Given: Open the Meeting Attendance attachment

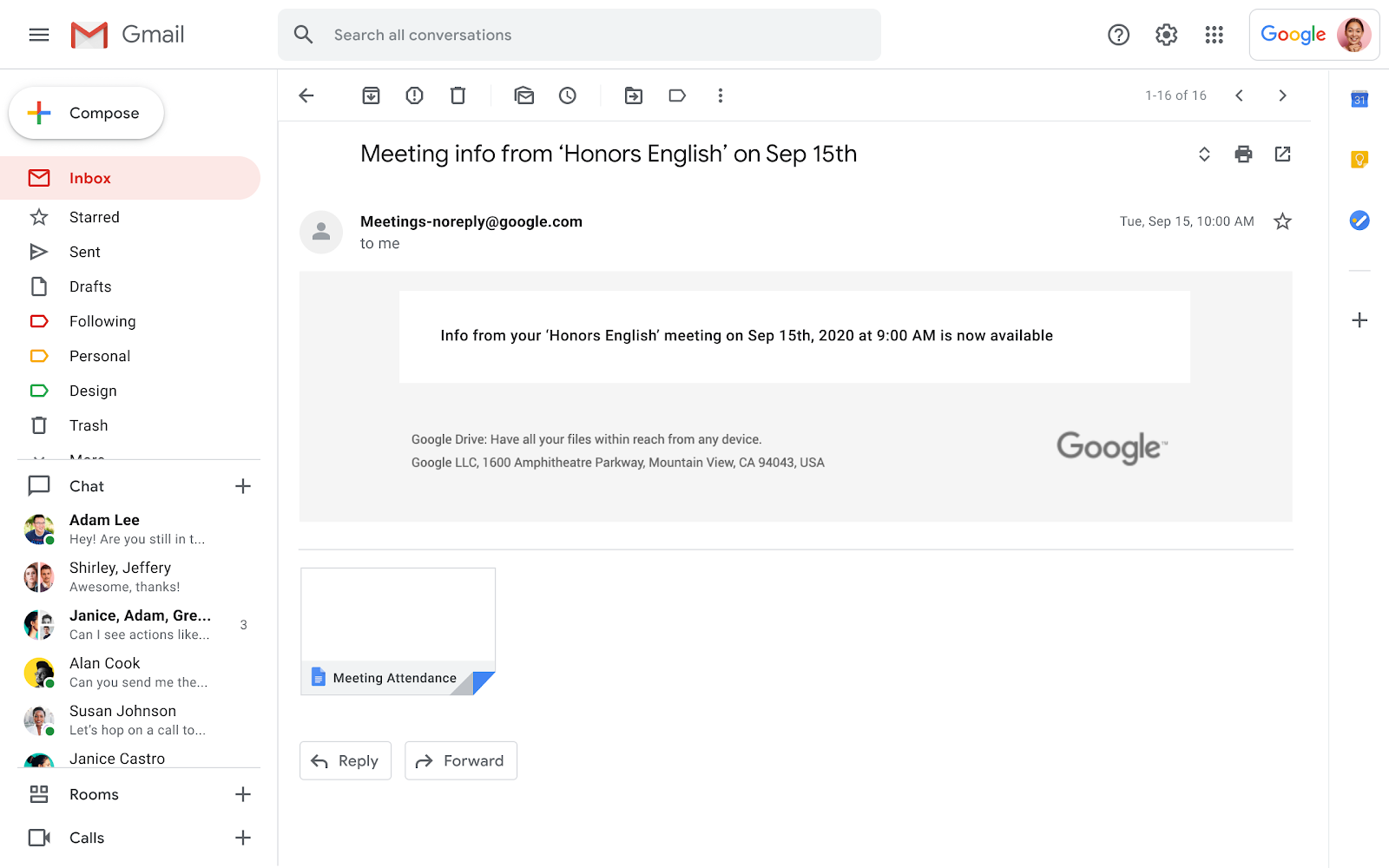Looking at the screenshot, I should (397, 629).
